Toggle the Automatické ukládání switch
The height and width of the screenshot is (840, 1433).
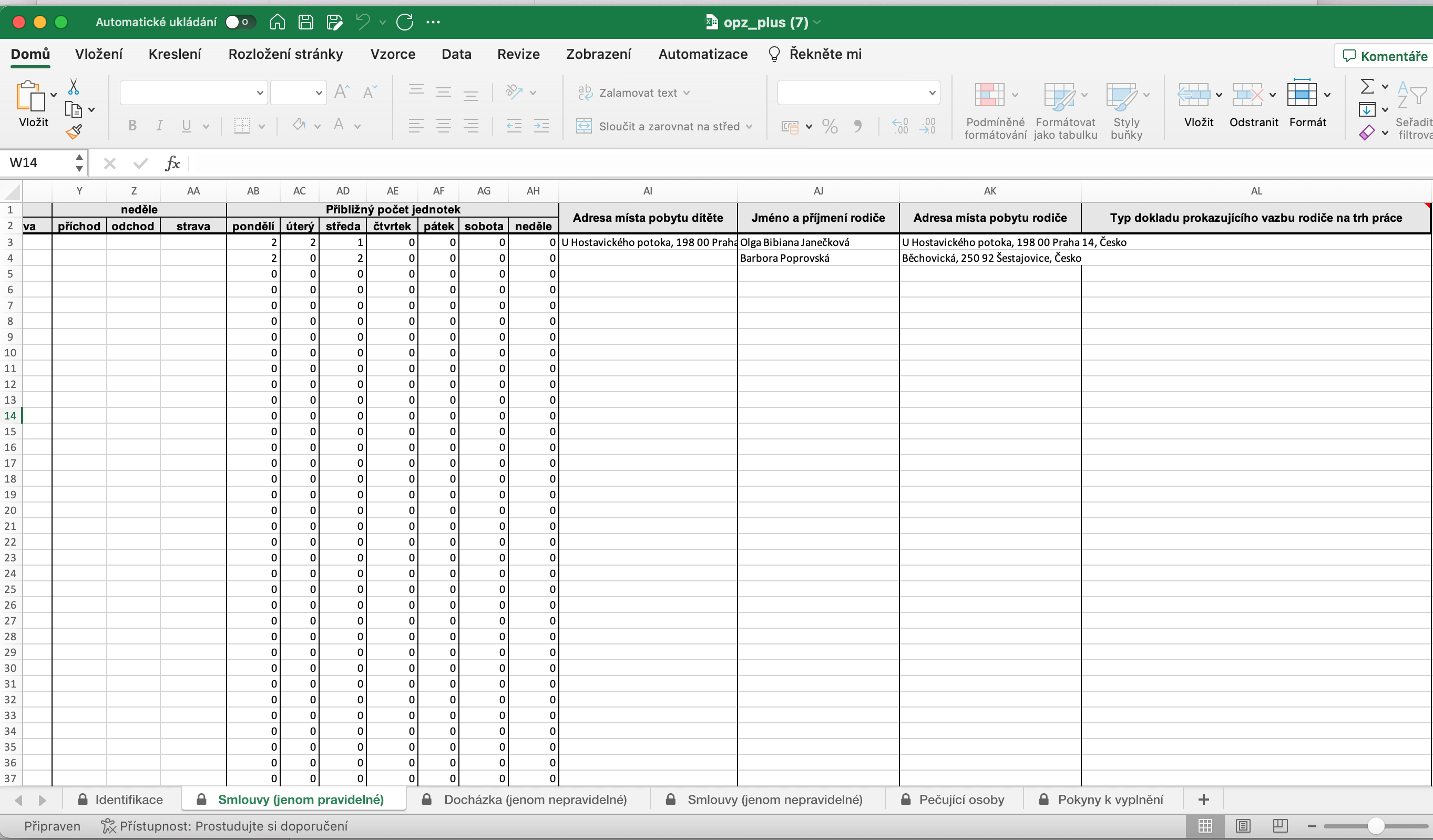pyautogui.click(x=239, y=22)
